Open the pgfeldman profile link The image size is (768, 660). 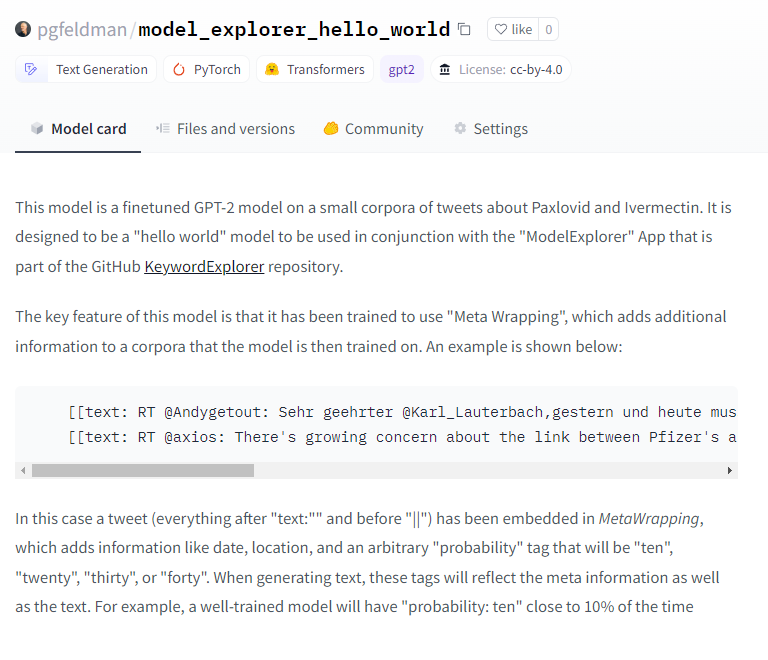click(x=82, y=29)
